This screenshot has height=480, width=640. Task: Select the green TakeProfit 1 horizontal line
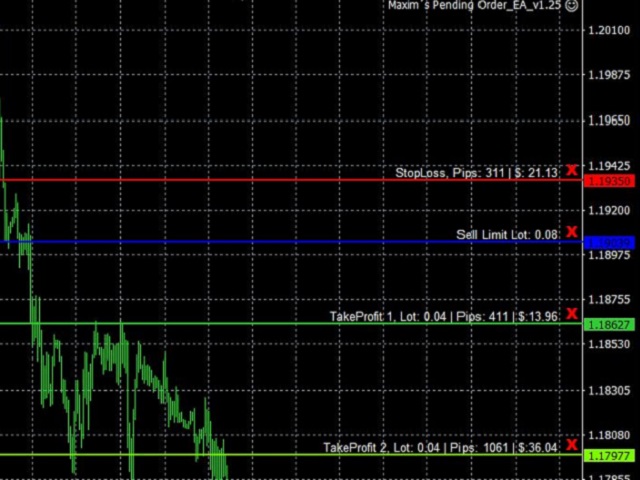pyautogui.click(x=291, y=324)
